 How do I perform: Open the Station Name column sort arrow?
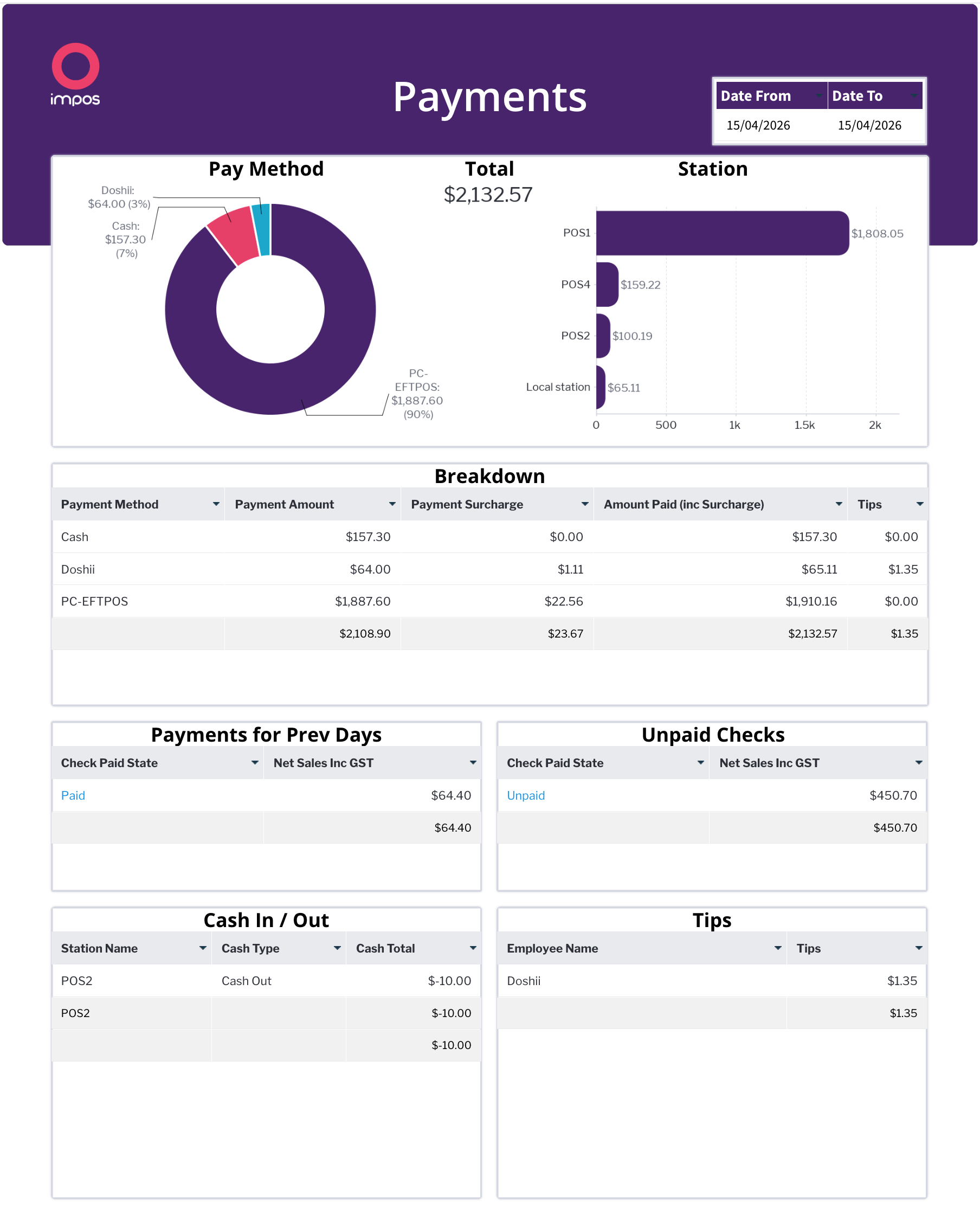[203, 949]
